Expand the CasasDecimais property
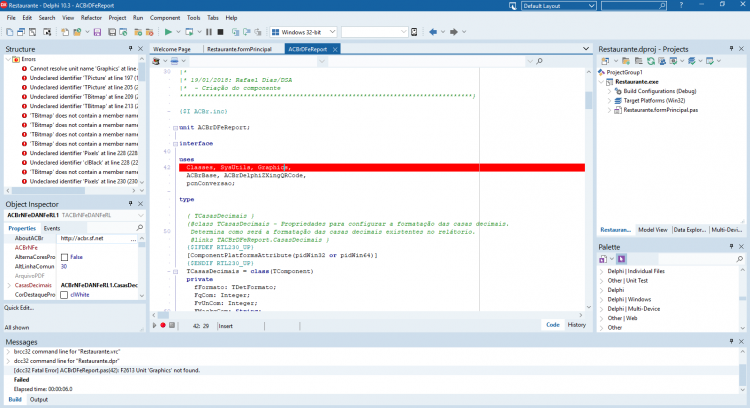The image size is (750, 408). (9, 286)
